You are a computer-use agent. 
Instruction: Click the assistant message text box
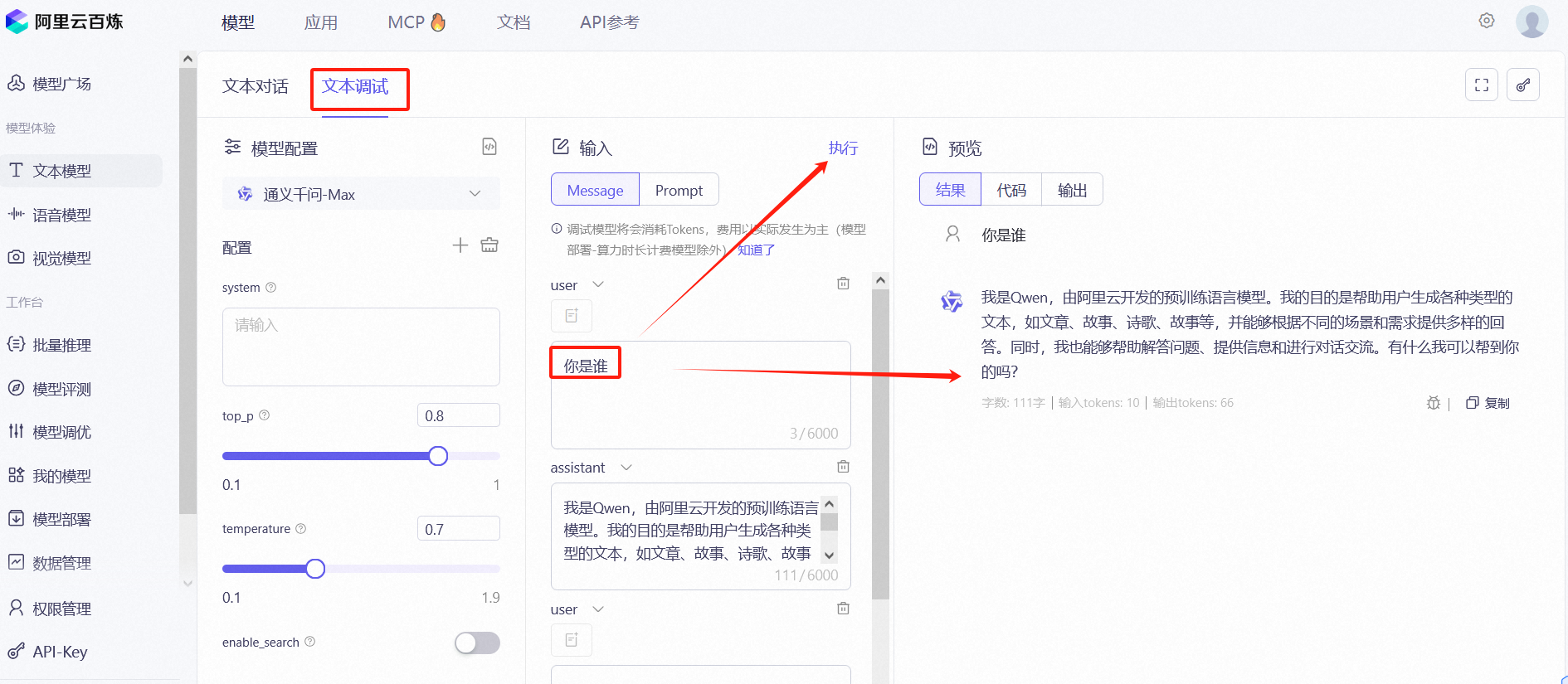pyautogui.click(x=701, y=536)
